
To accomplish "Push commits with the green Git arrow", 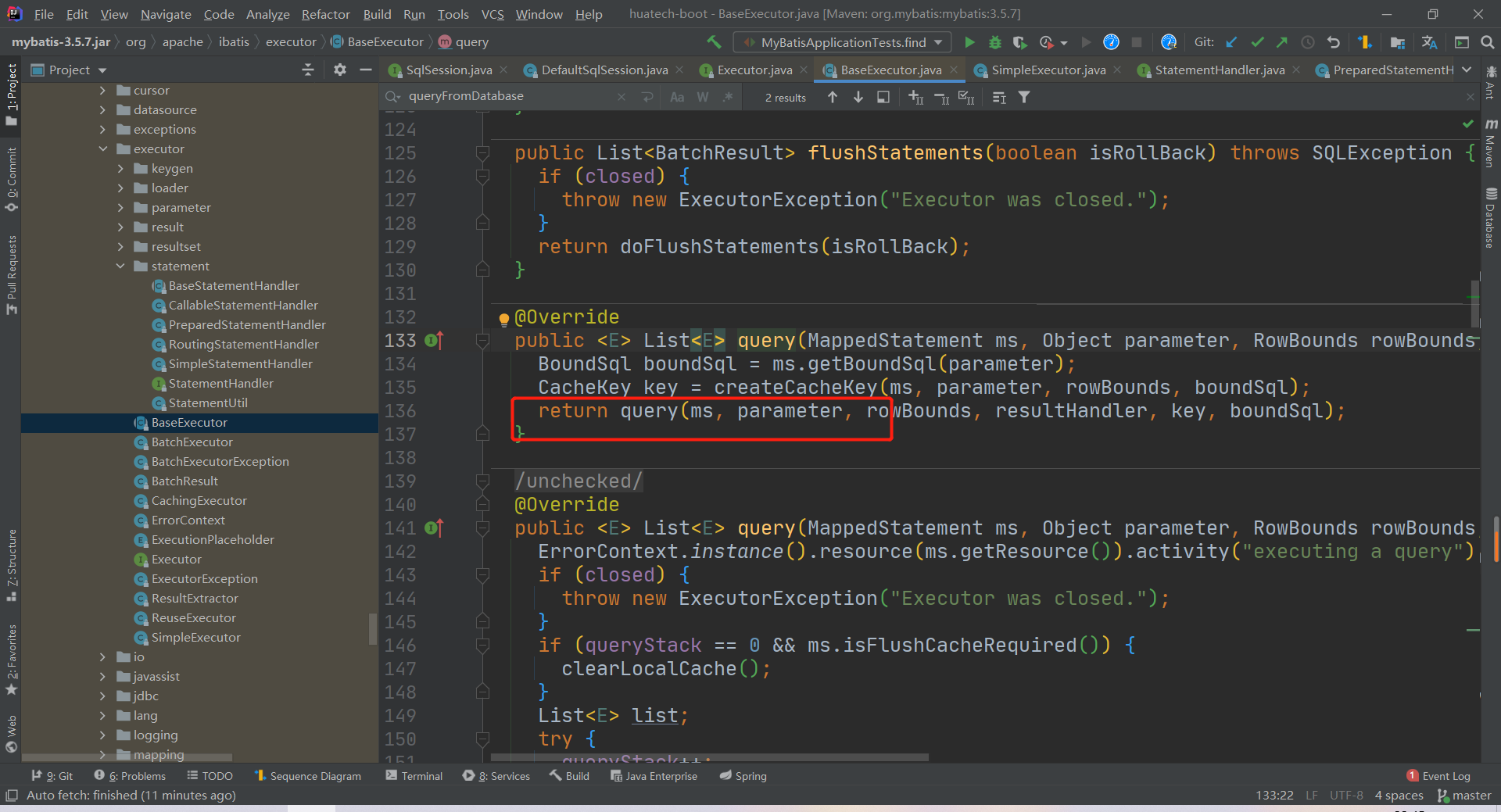I will tap(1282, 42).
